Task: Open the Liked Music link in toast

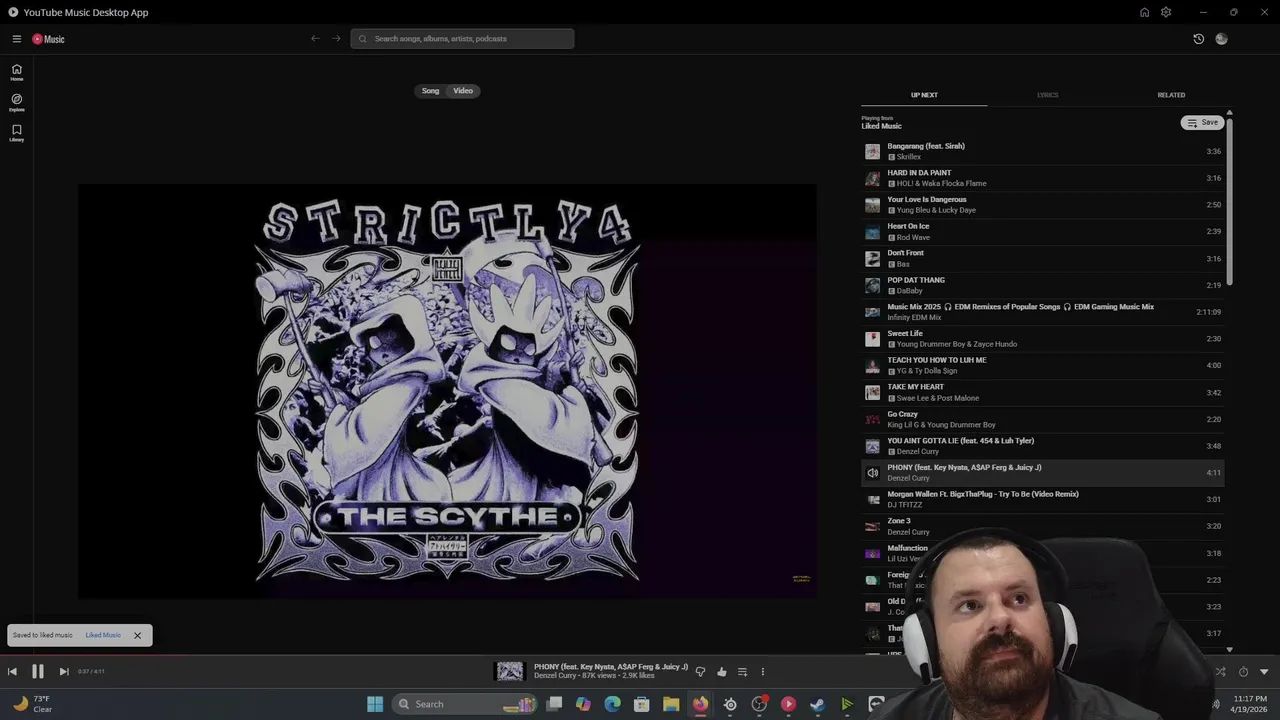Action: 103,635
